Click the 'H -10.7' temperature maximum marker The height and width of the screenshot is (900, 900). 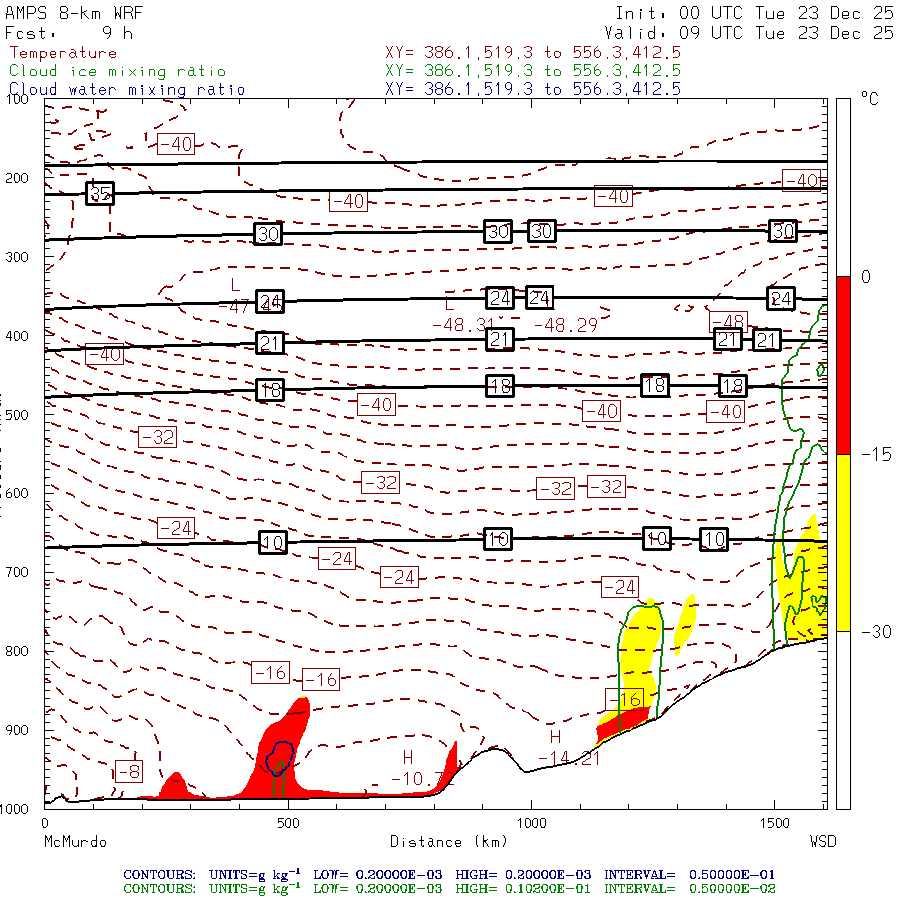click(x=421, y=769)
